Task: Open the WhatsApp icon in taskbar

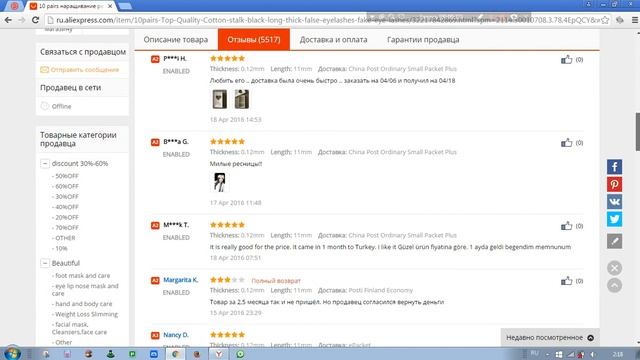Action: click(240, 354)
